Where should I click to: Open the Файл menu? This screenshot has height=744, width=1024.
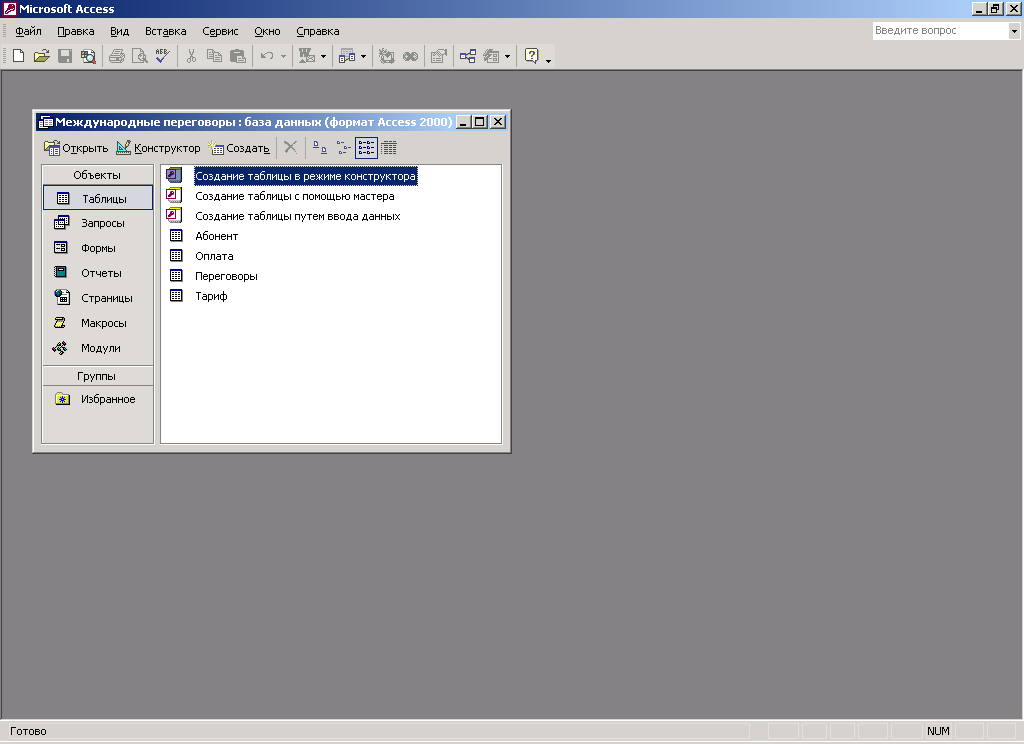[29, 31]
